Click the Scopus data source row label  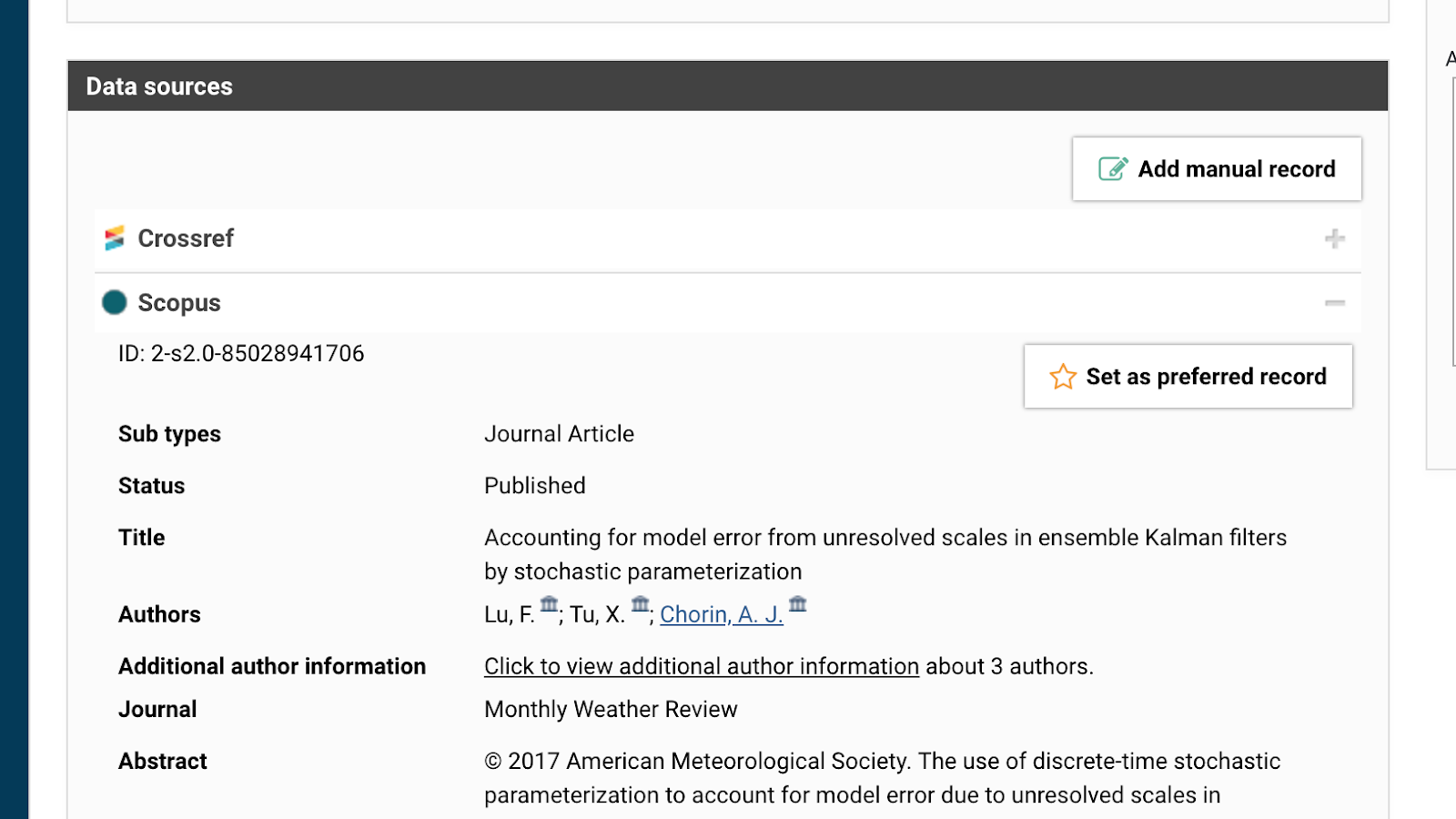(179, 303)
